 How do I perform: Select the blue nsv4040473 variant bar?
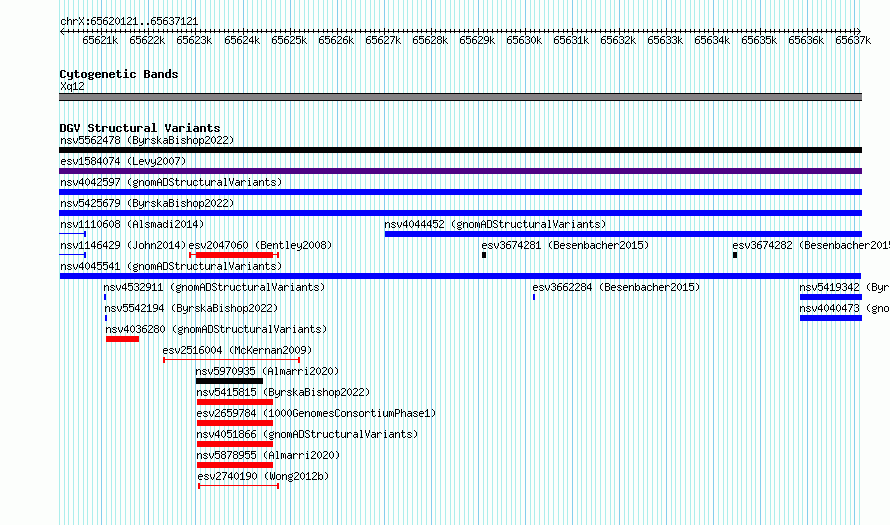(831, 318)
